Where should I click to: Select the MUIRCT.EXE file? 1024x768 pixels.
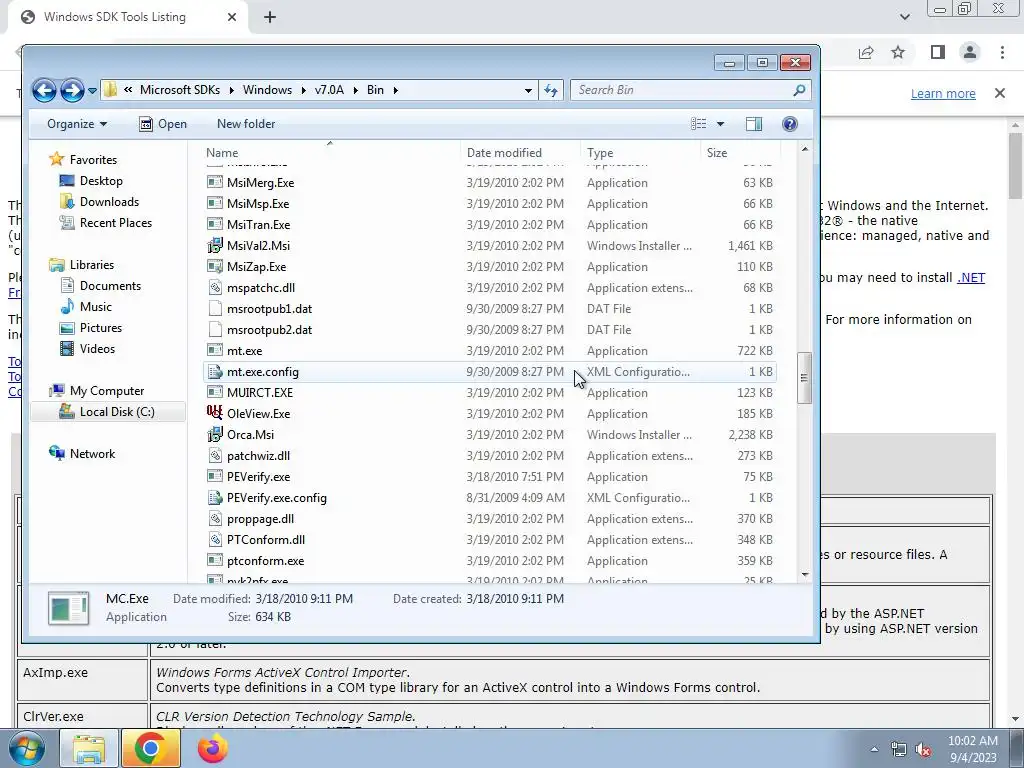click(x=259, y=392)
